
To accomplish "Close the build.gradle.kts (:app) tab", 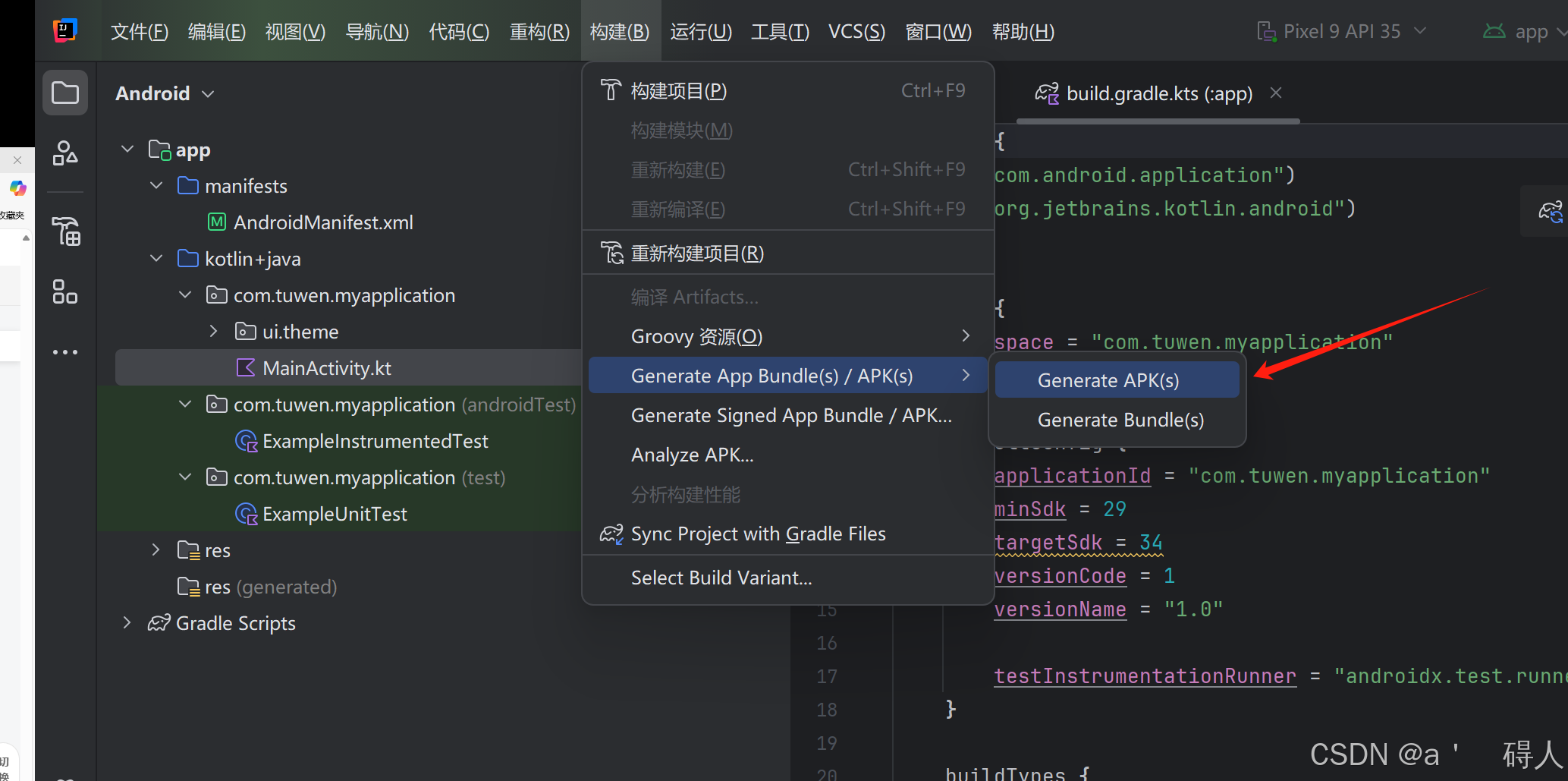I will click(1276, 93).
